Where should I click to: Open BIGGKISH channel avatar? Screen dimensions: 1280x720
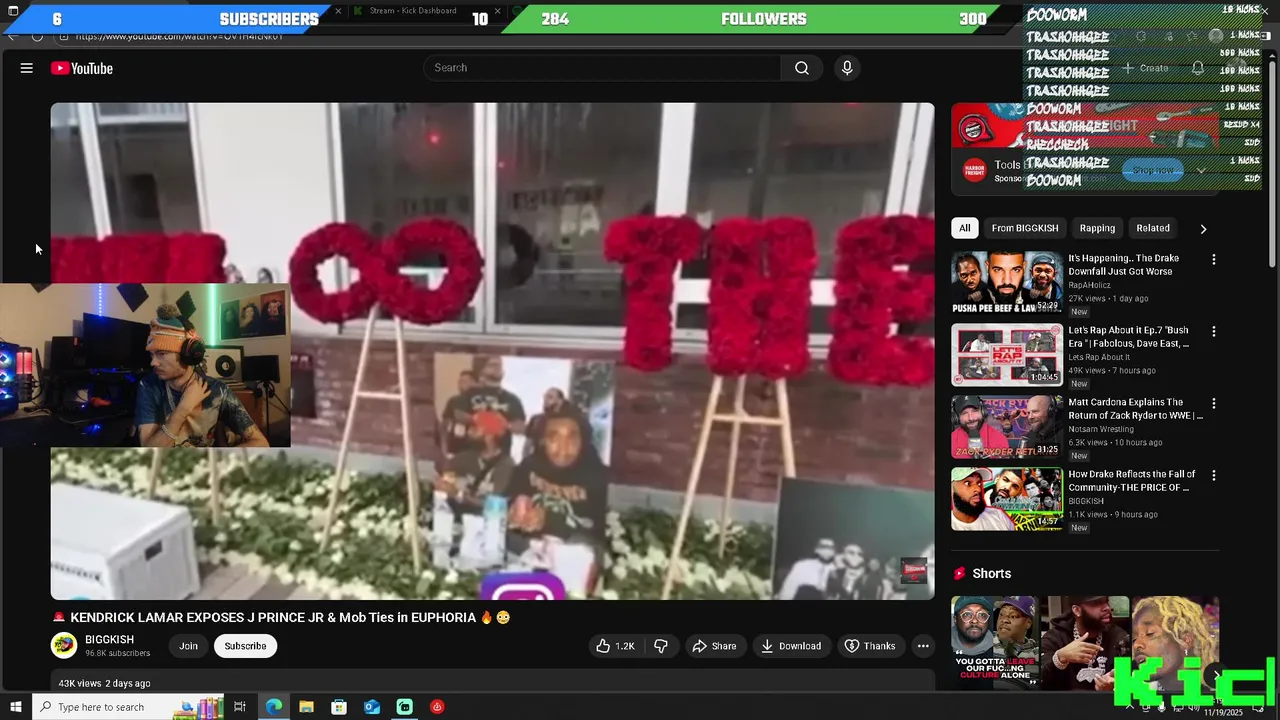tap(64, 646)
